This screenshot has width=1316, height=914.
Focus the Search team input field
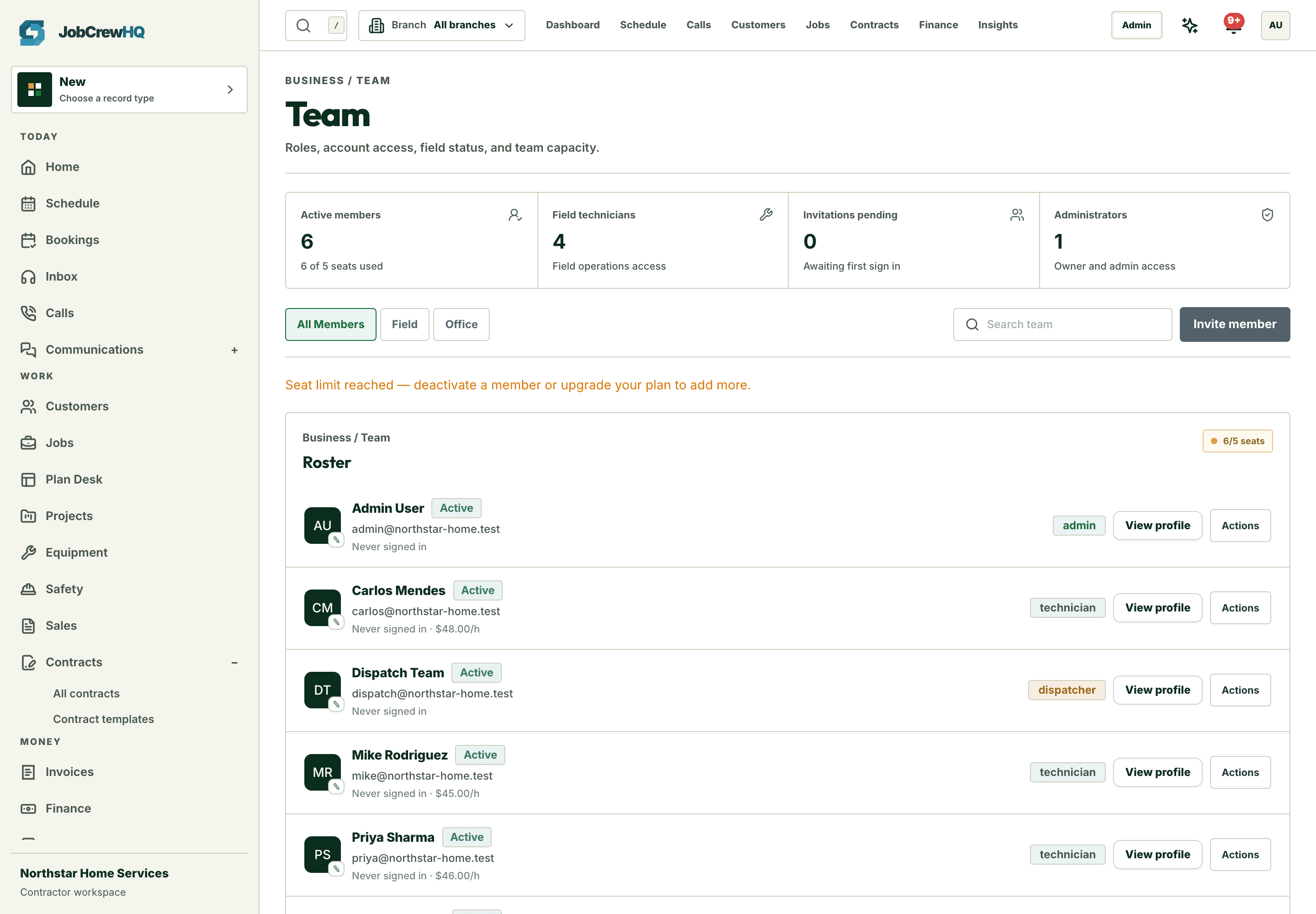pos(1062,324)
